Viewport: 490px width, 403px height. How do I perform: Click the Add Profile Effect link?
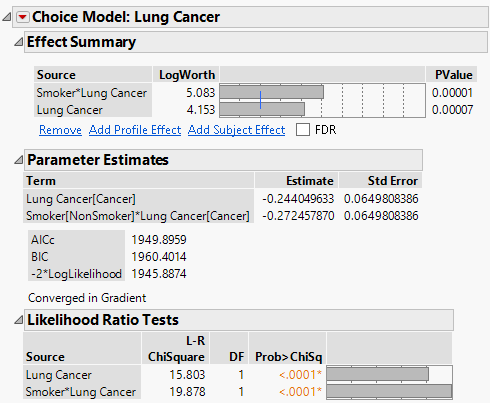(x=135, y=130)
